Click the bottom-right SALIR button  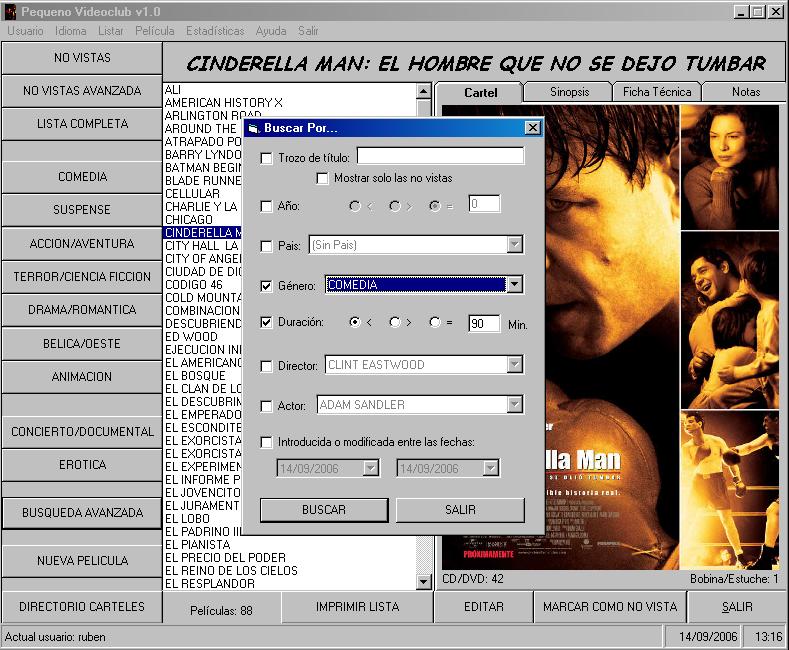pyautogui.click(x=737, y=607)
